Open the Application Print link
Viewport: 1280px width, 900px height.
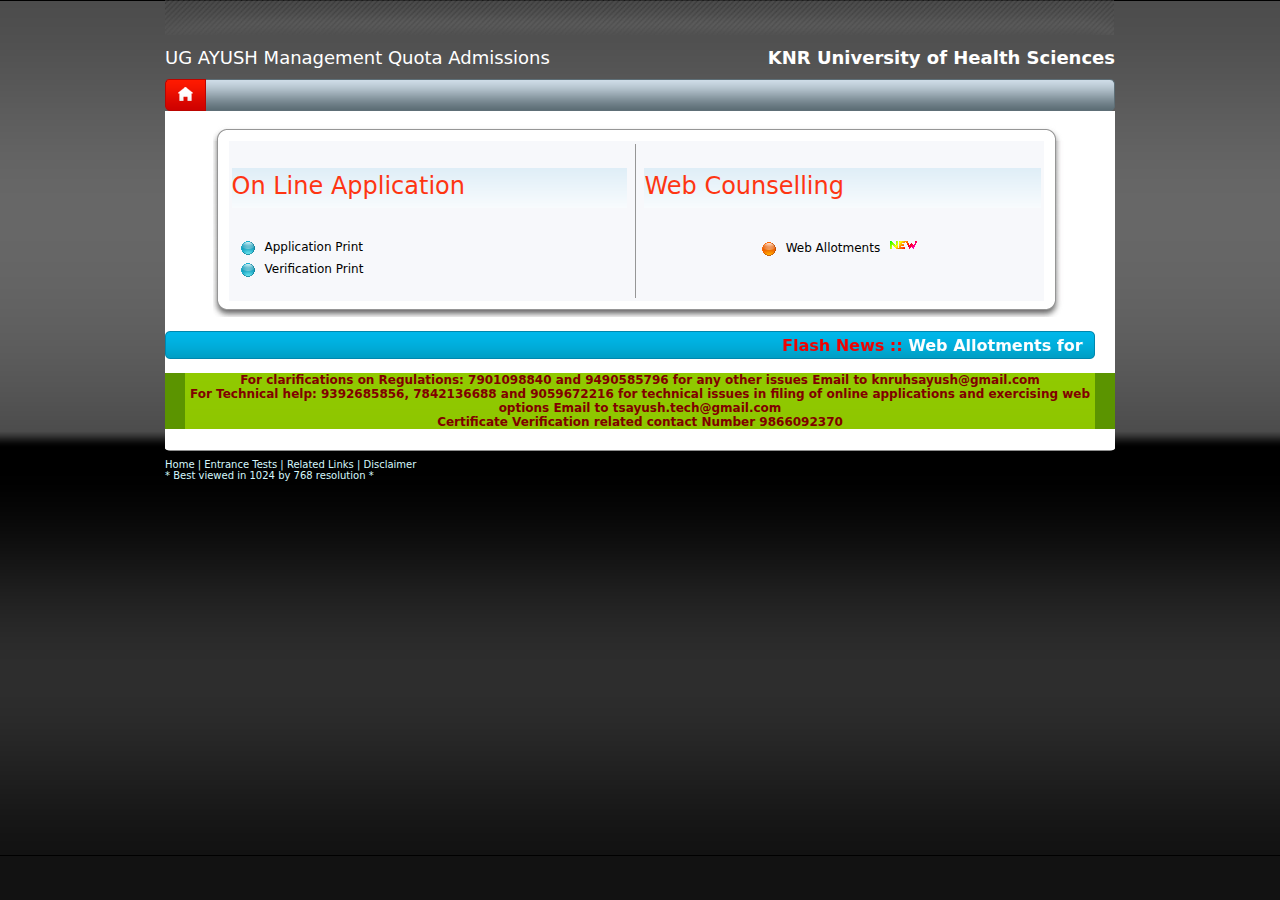(x=314, y=247)
